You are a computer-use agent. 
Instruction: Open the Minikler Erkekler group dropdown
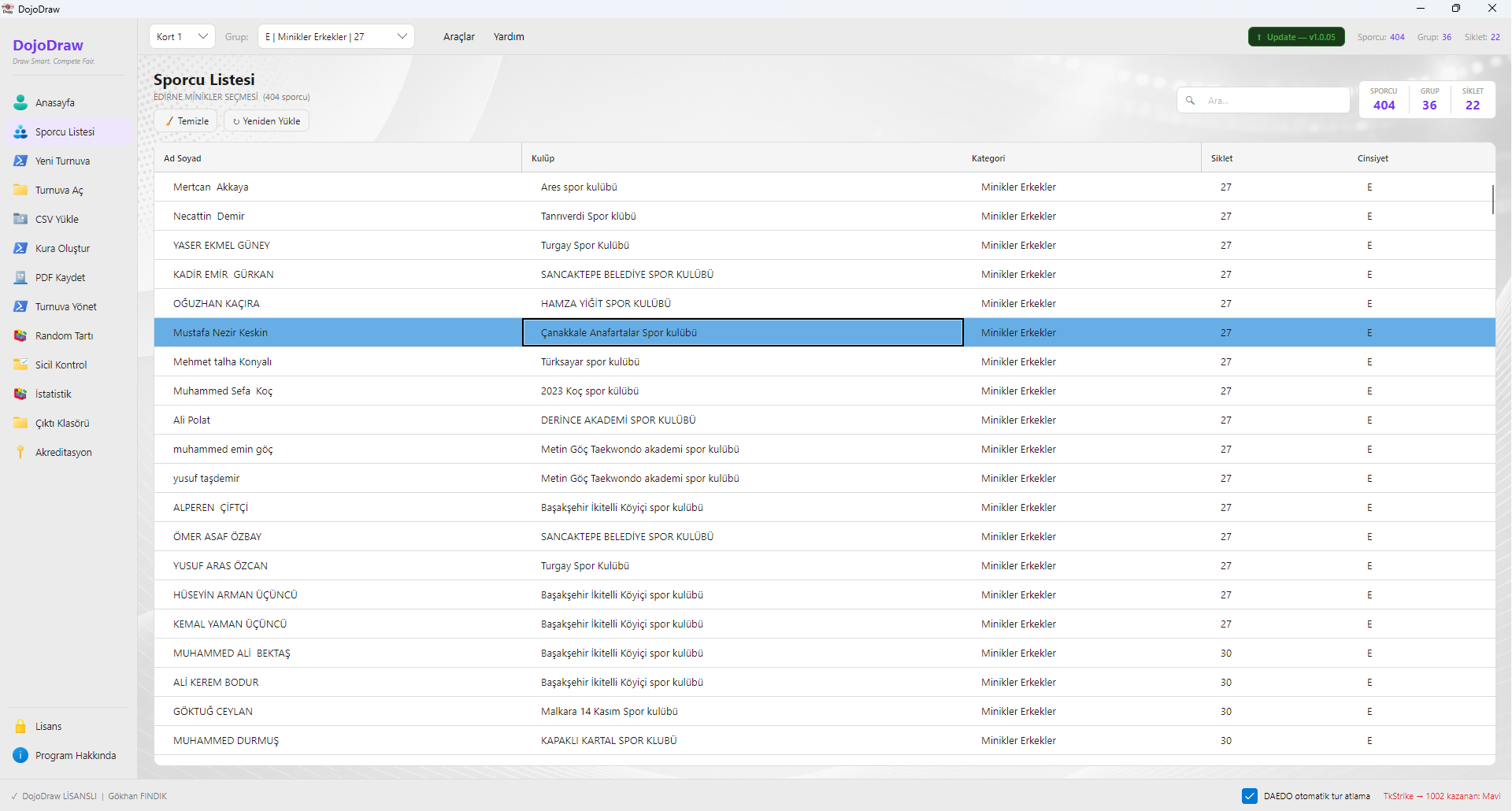coord(336,36)
